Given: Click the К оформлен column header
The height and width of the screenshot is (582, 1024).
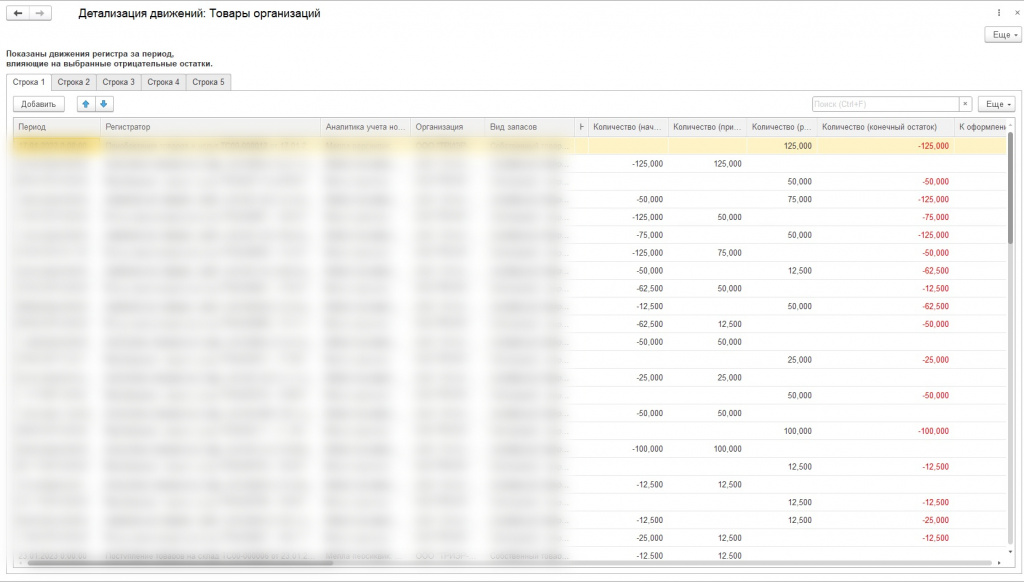Looking at the screenshot, I should tap(980, 127).
